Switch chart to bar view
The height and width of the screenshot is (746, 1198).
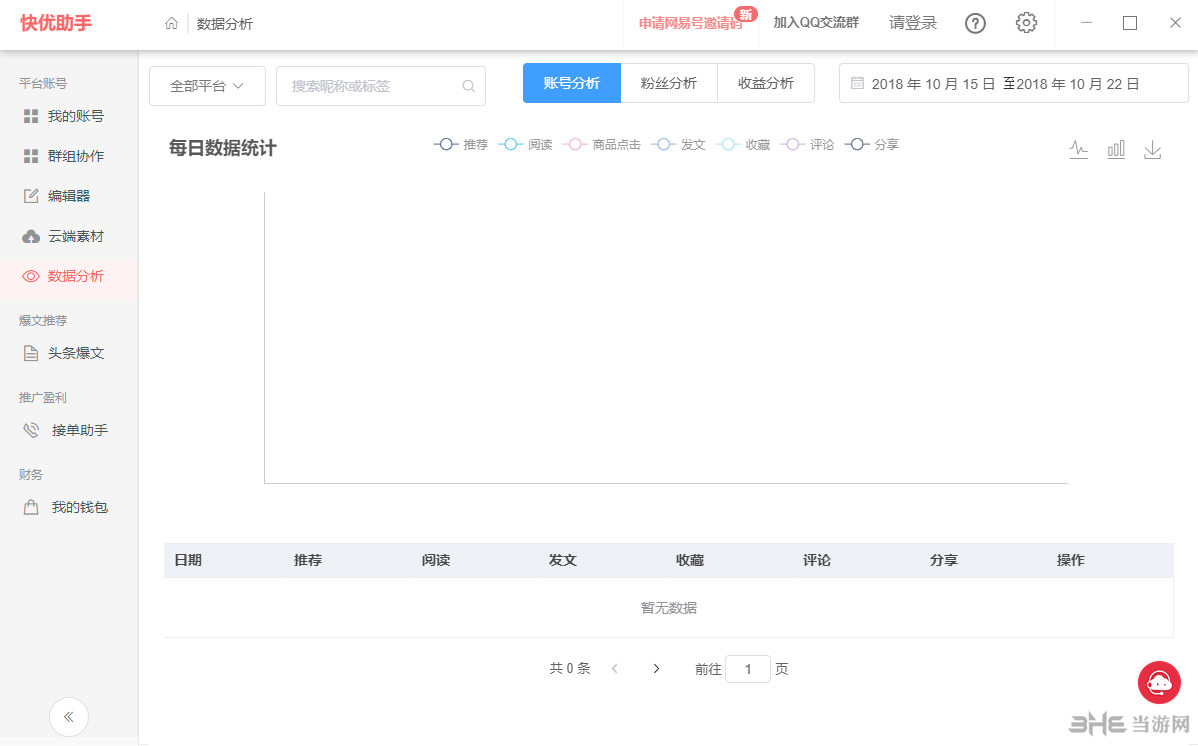pos(1116,149)
